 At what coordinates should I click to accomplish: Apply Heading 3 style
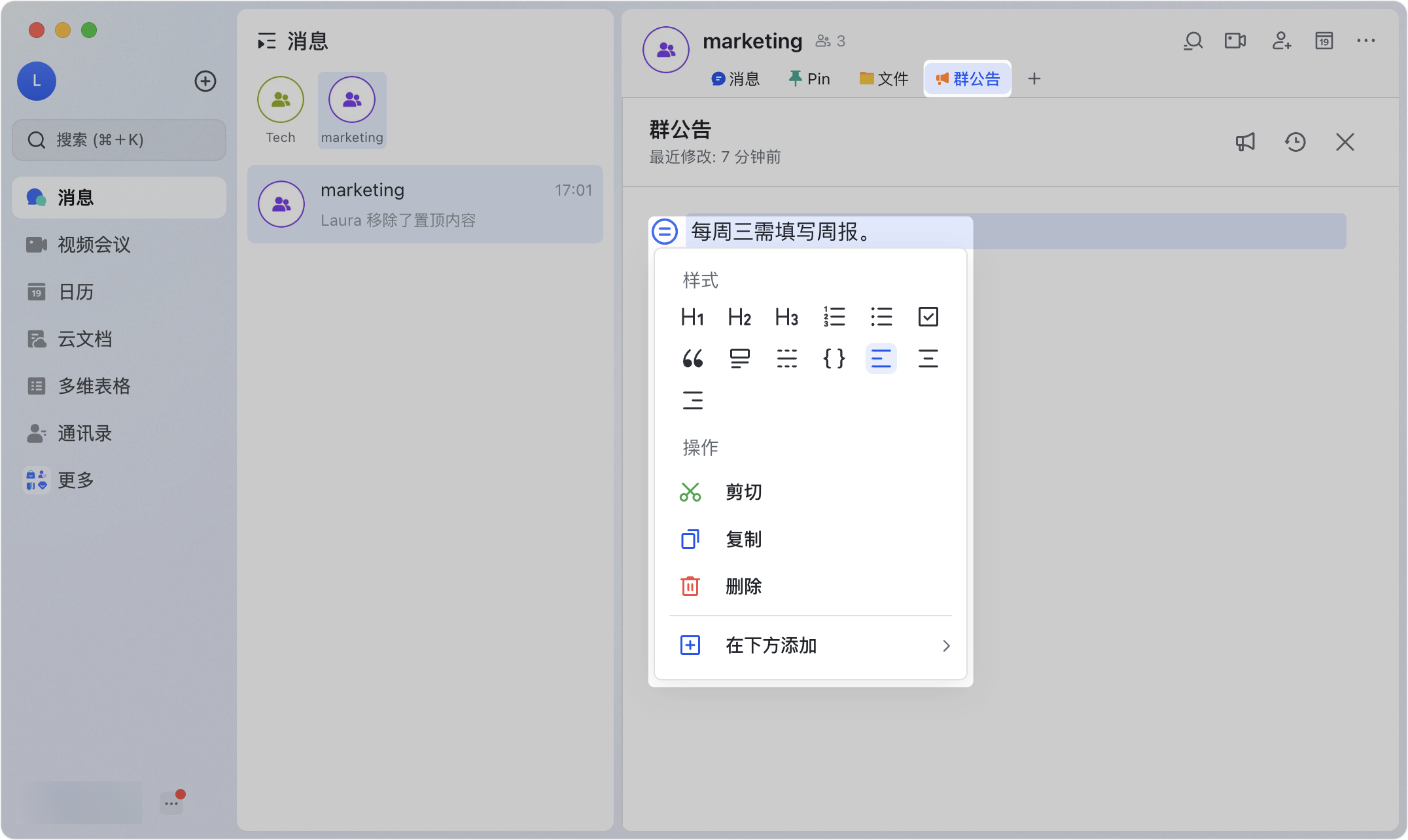pos(786,317)
